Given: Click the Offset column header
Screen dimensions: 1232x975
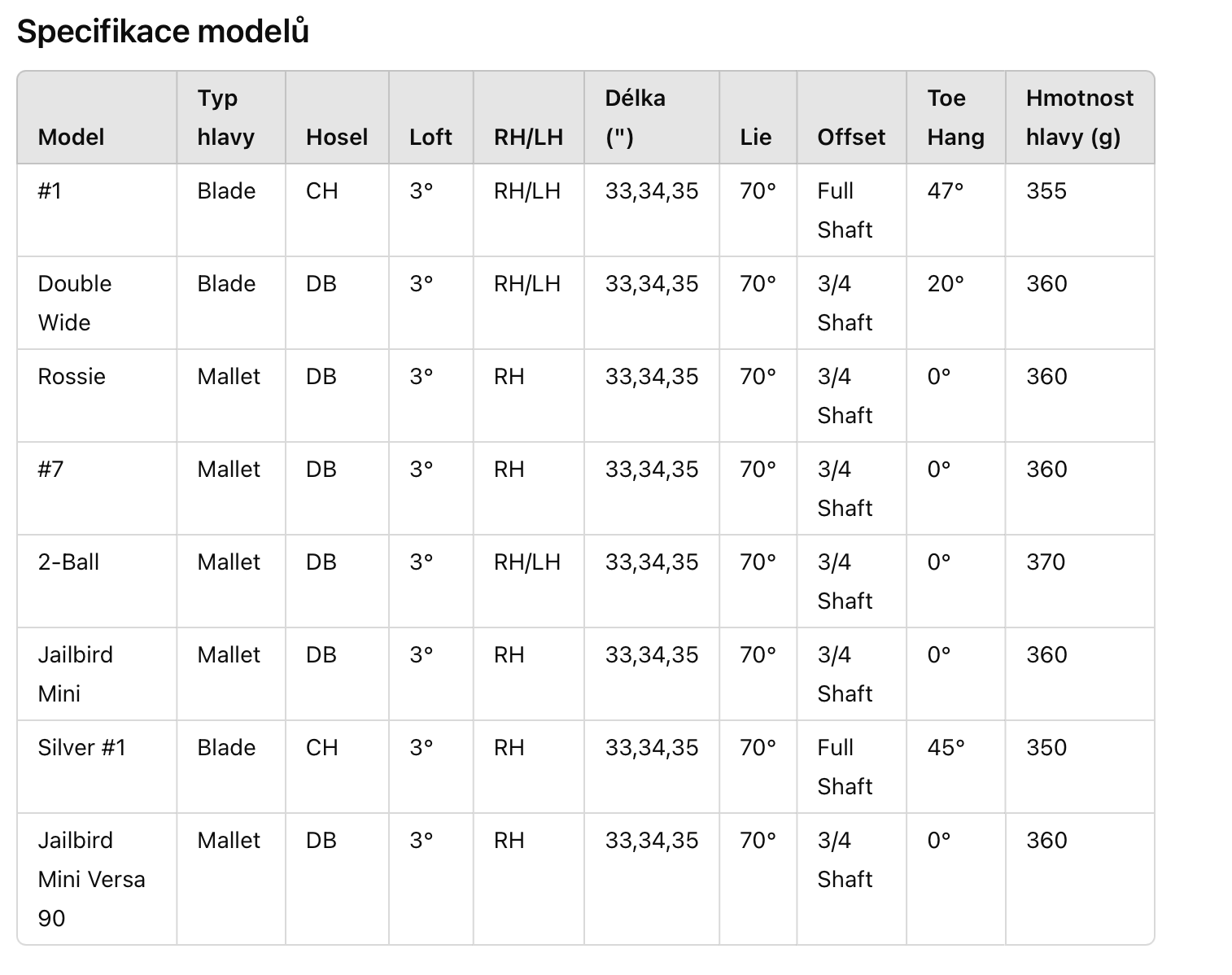Looking at the screenshot, I should point(851,137).
